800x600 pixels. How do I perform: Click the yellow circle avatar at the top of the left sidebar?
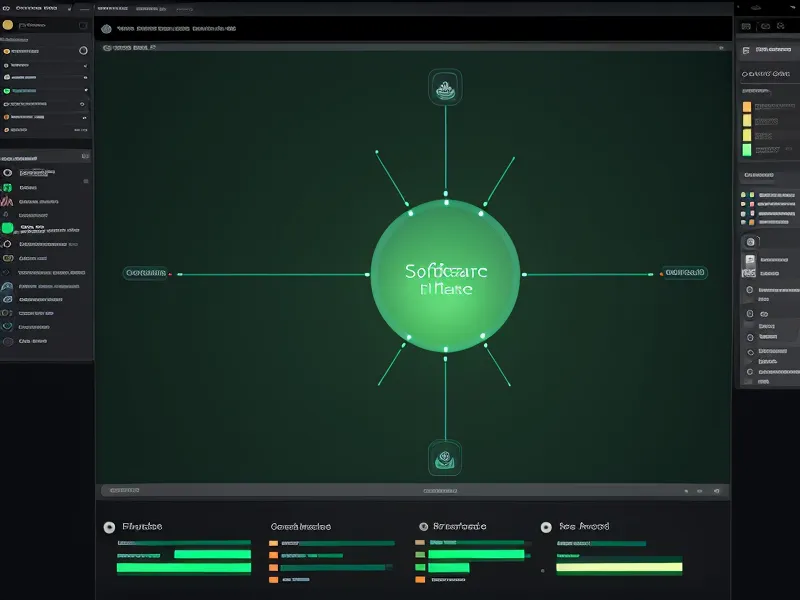(x=8, y=24)
